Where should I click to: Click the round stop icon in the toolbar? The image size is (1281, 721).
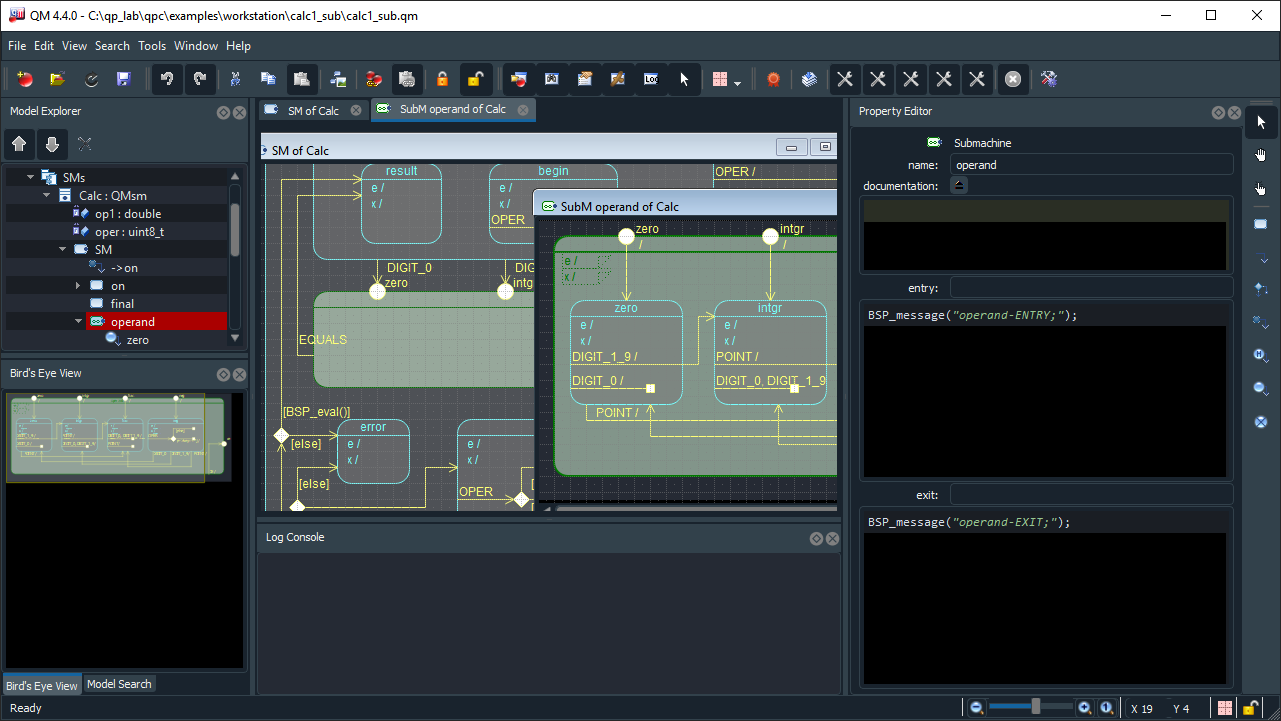[x=1013, y=79]
